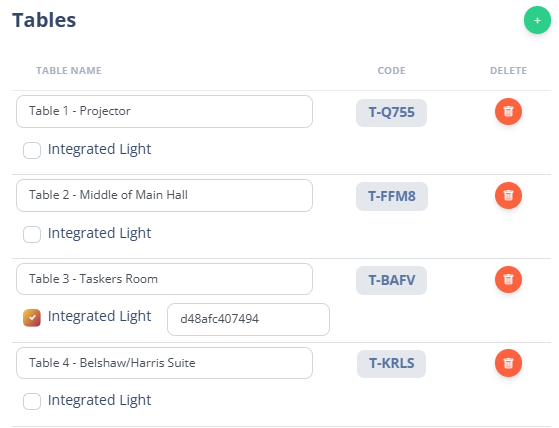
Task: Delete Table 2 - Middle of Main Hall
Action: point(508,195)
